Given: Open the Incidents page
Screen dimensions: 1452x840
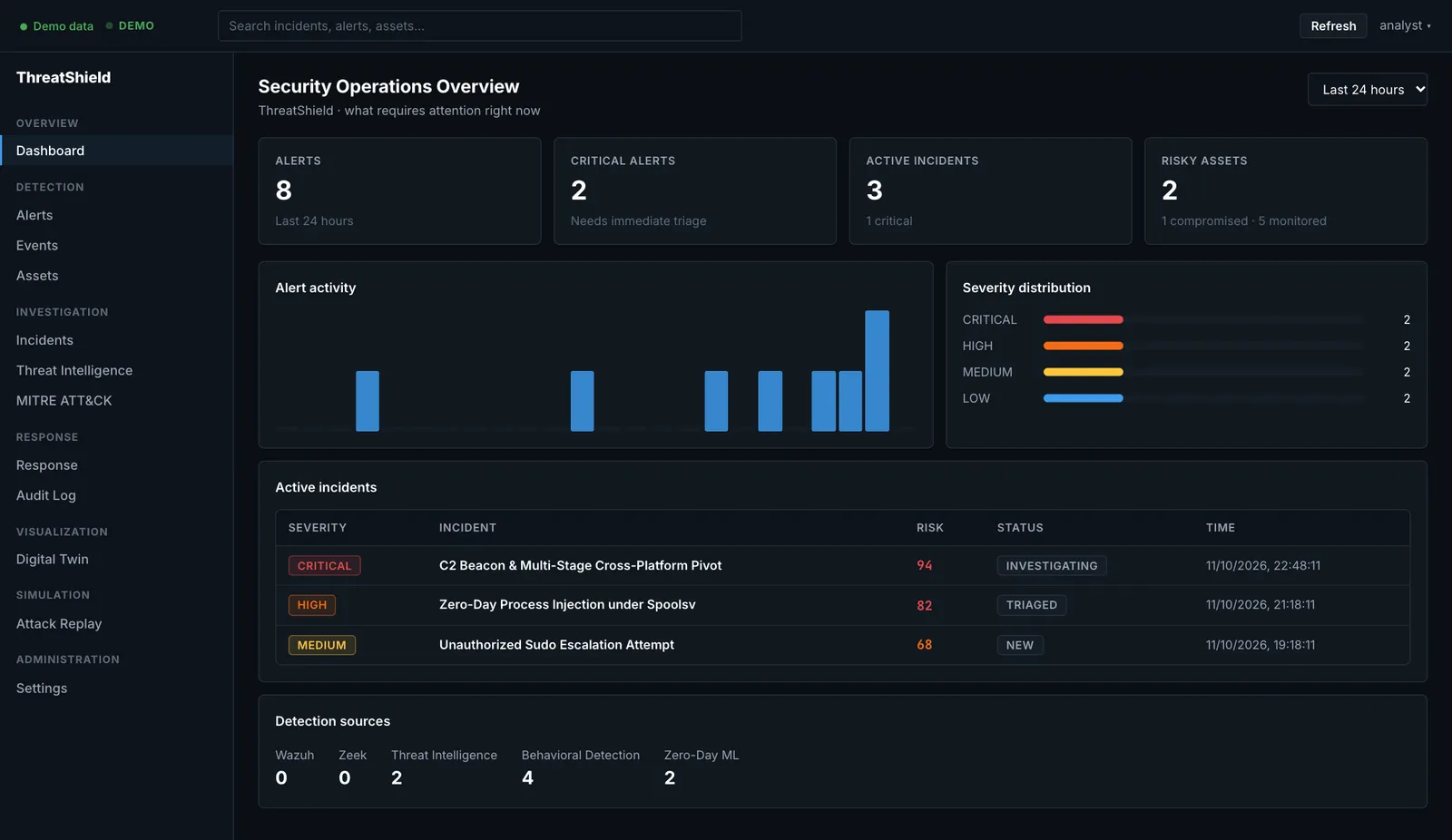Looking at the screenshot, I should coord(116,340).
